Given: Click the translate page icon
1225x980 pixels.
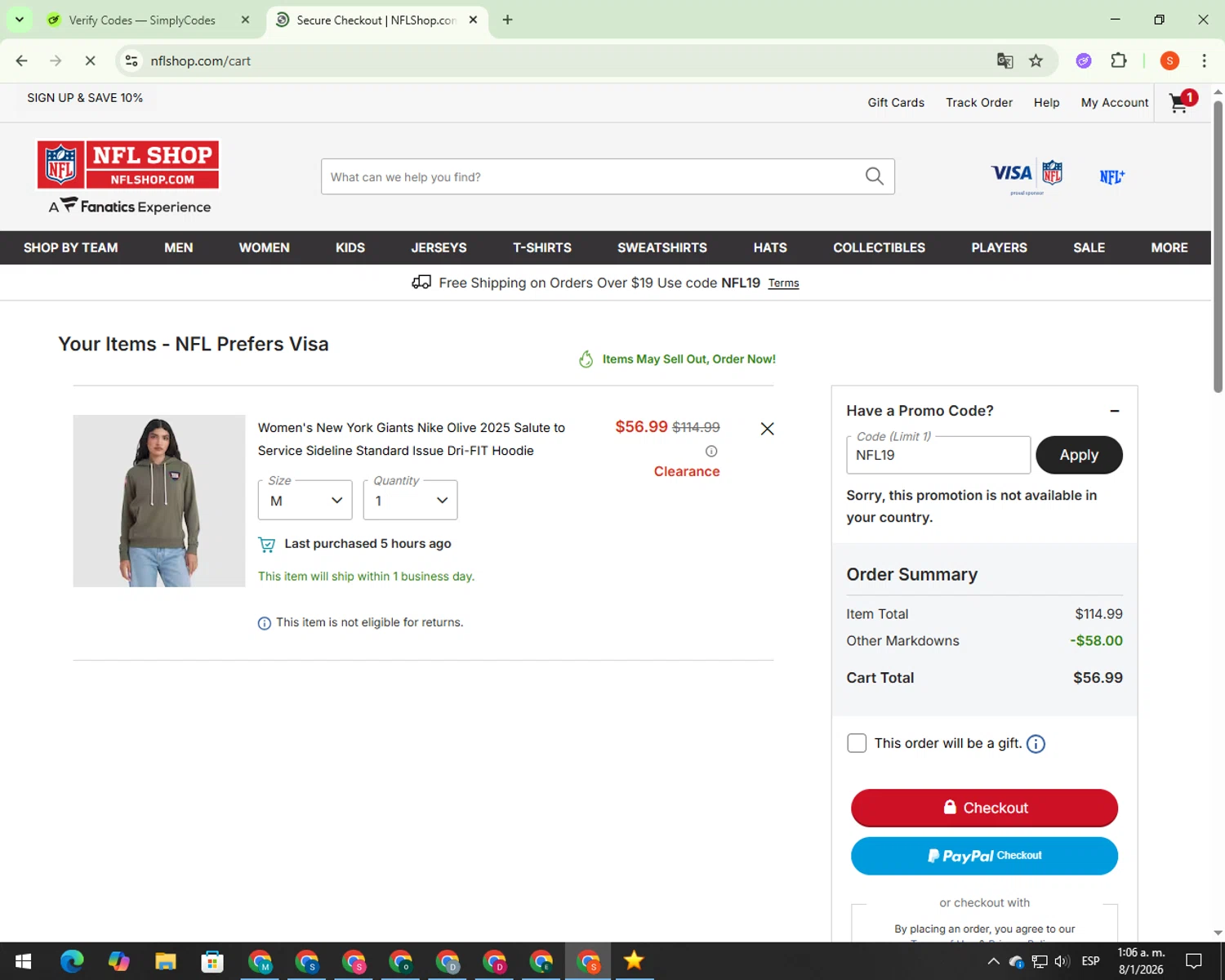Looking at the screenshot, I should 1004,60.
